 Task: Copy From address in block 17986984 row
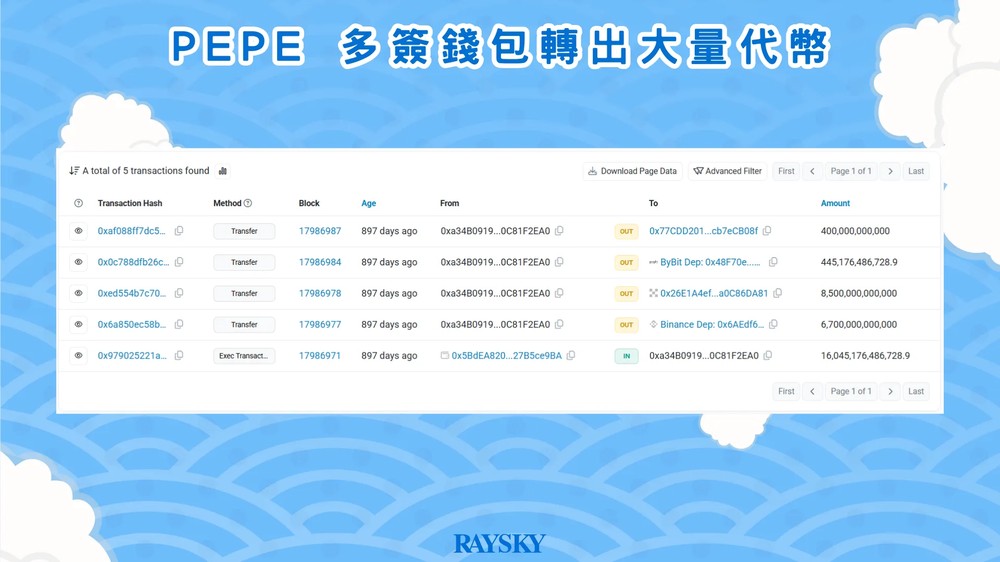pyautogui.click(x=559, y=262)
